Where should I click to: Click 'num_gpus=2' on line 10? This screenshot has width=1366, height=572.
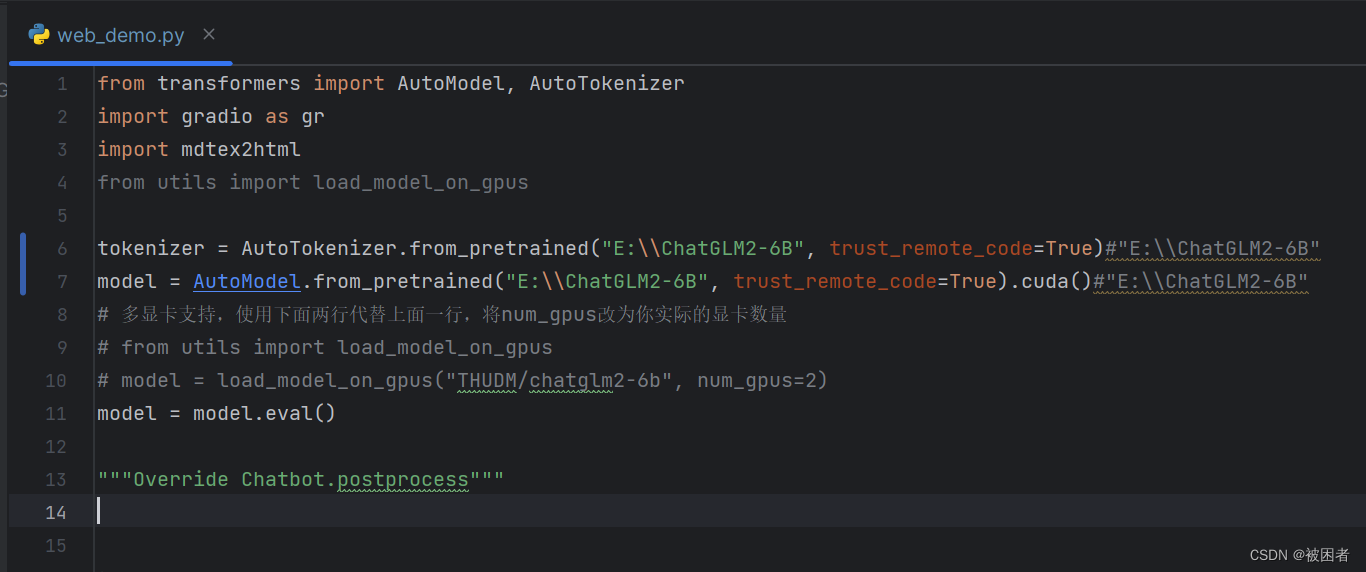pos(757,381)
